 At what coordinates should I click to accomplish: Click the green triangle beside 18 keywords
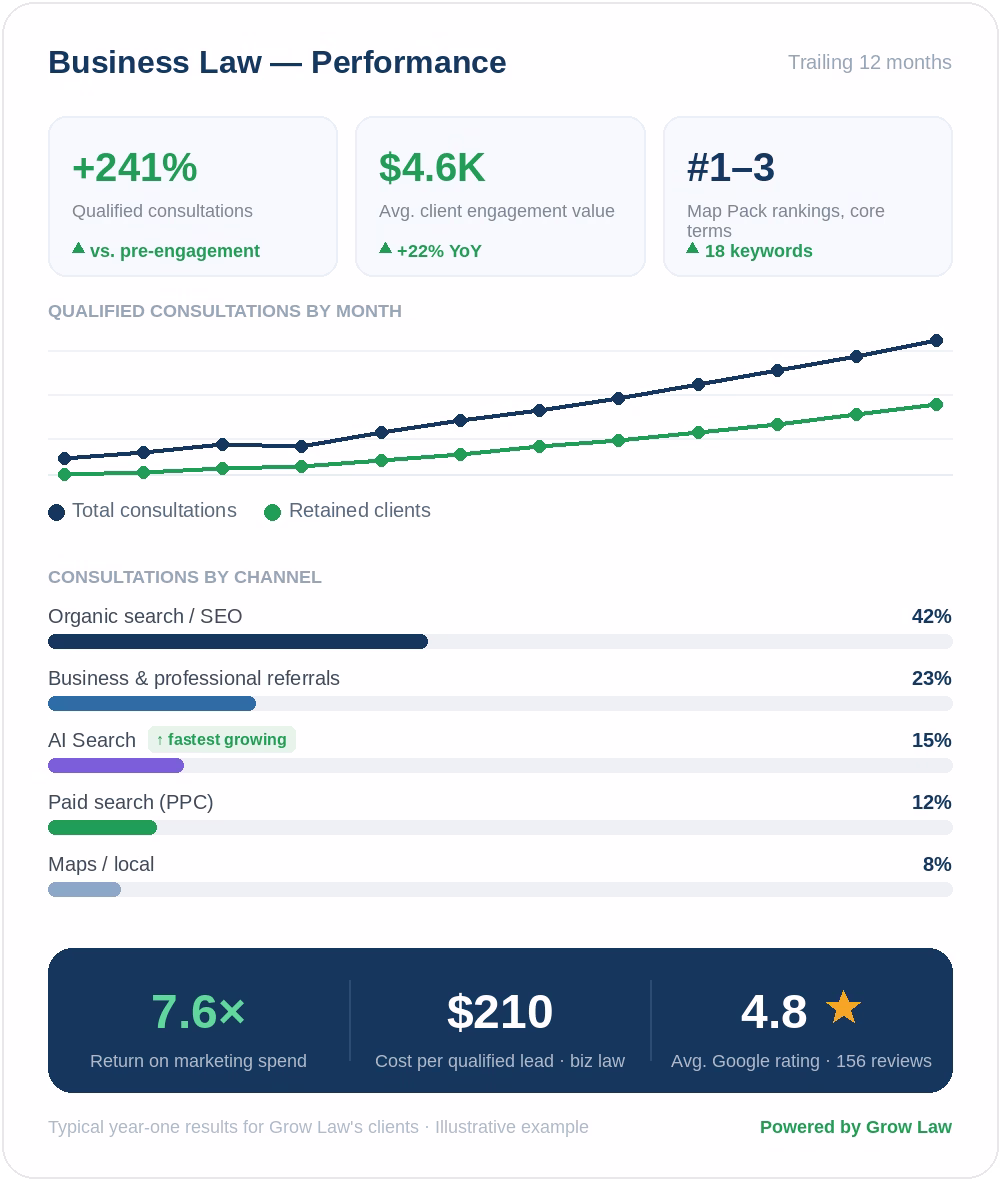pos(693,248)
